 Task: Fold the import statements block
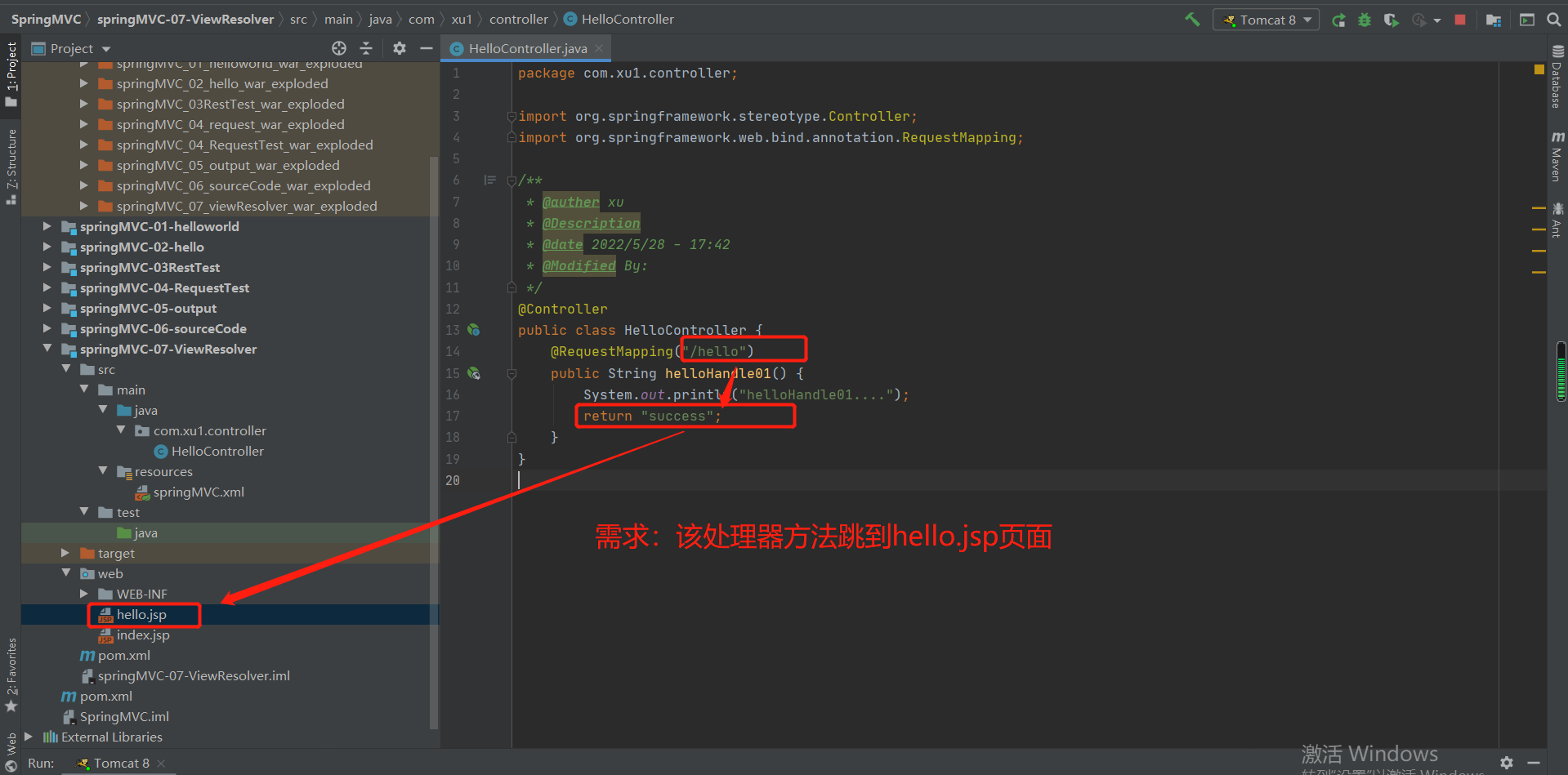tap(511, 116)
